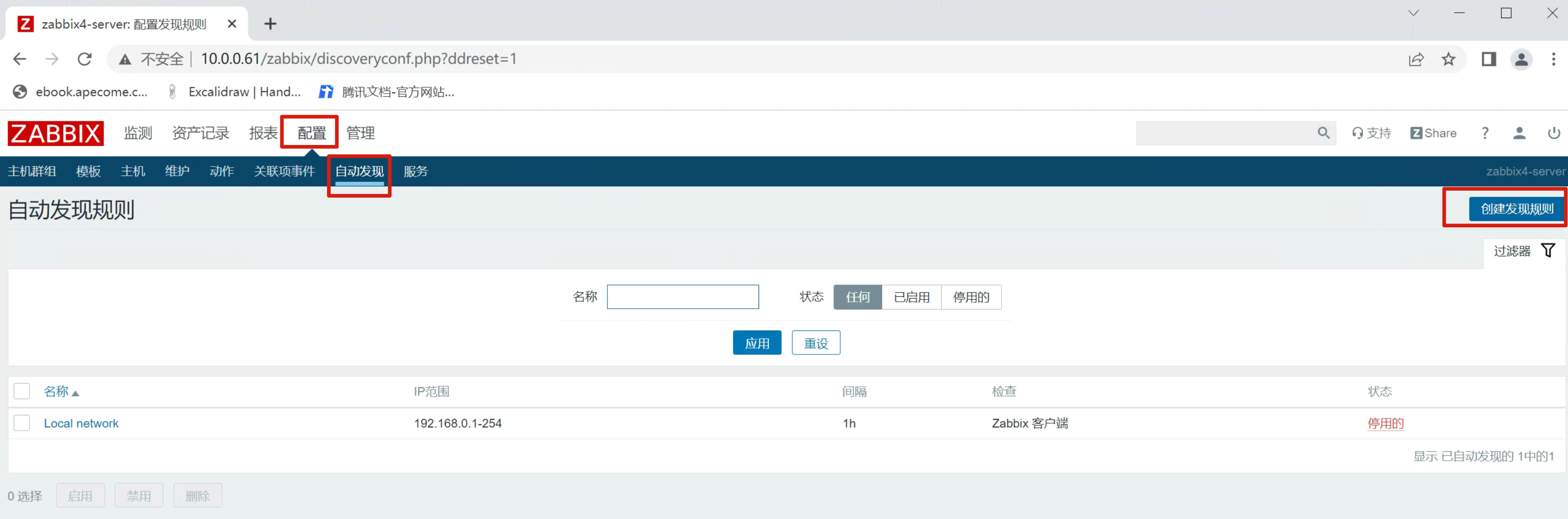Bookmark page with the star icon
The image size is (1568, 519).
point(1448,59)
